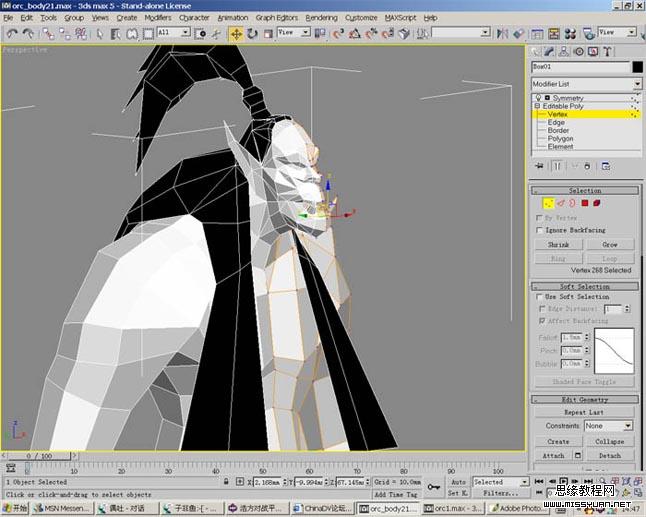Toggle absolute transform type-in mode icon

click(x=240, y=482)
